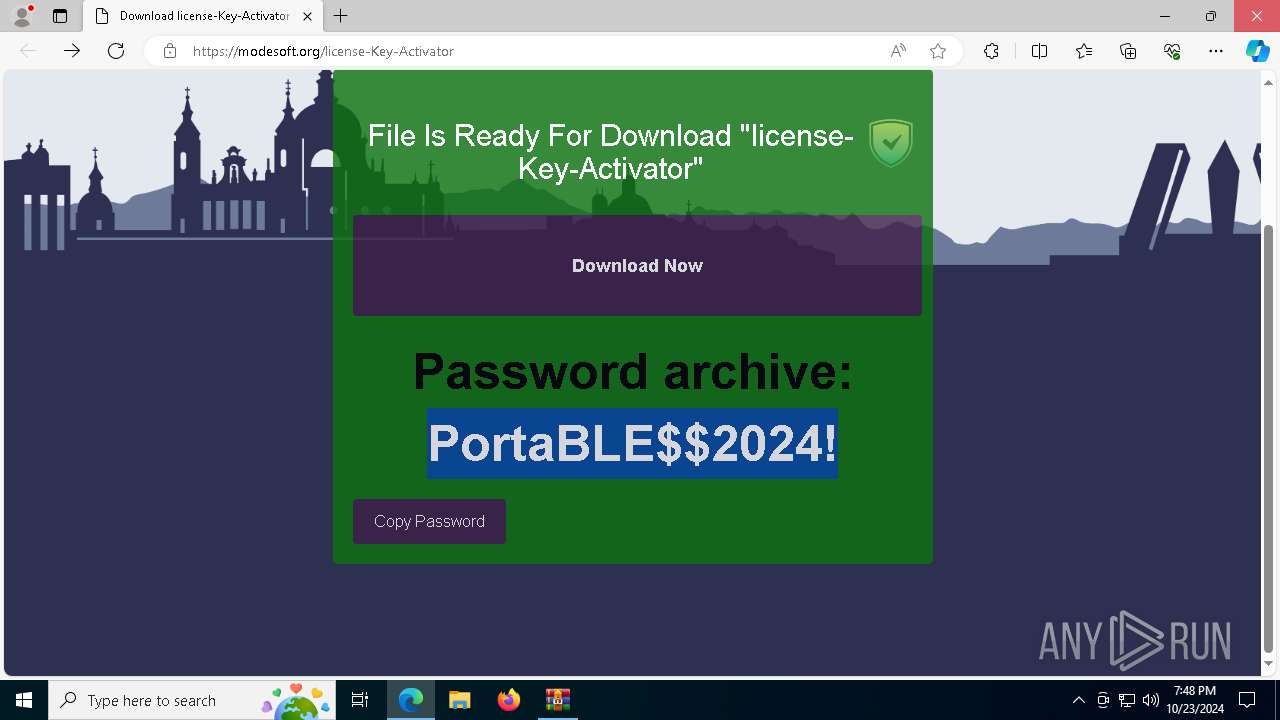Open a new tab with plus button
1280x720 pixels.
(x=341, y=16)
